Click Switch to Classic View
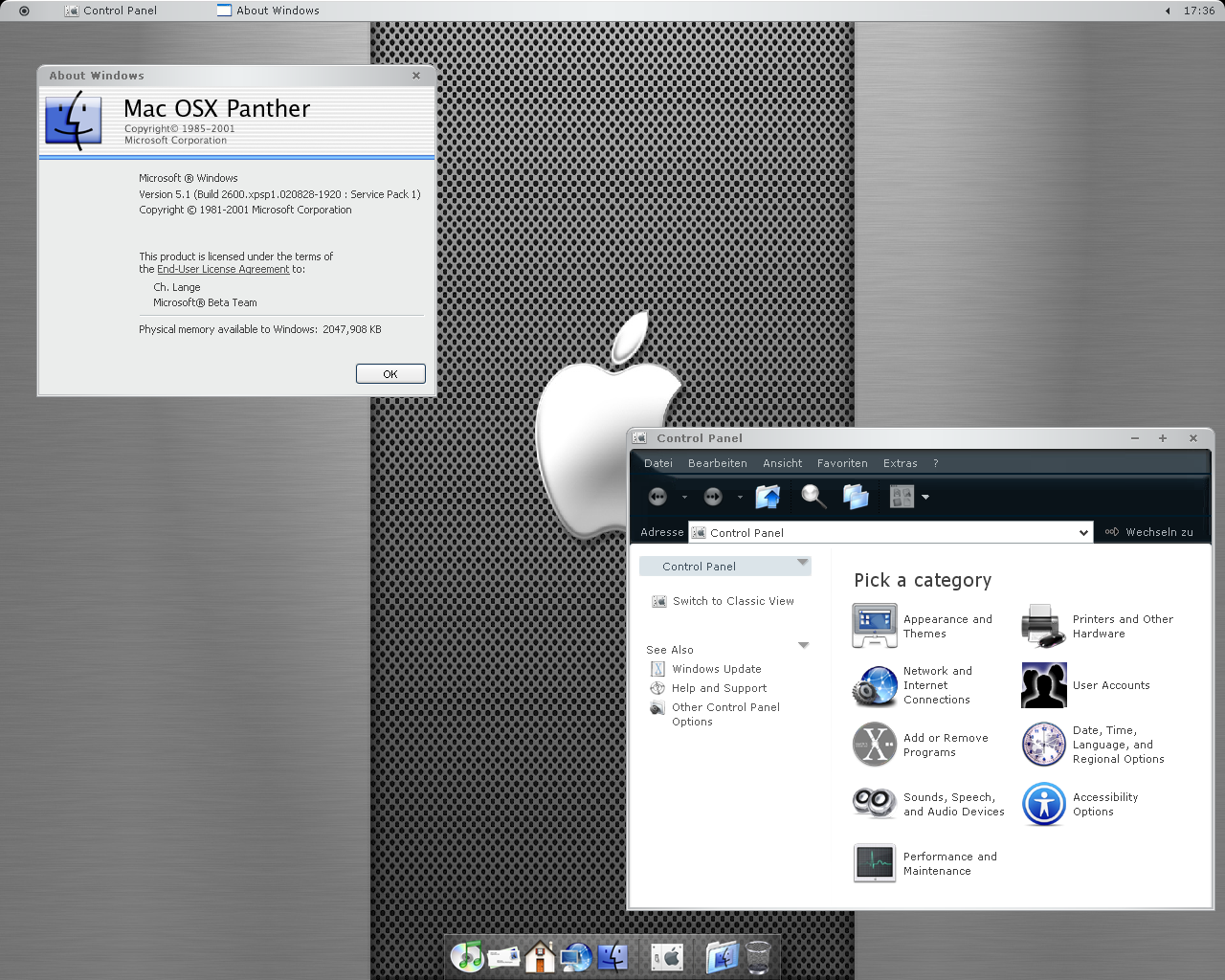 (732, 601)
